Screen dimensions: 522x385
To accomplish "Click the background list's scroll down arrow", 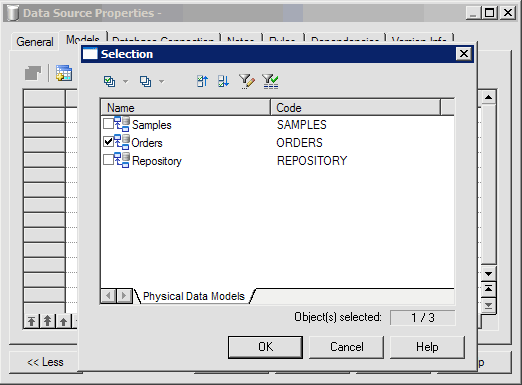I will click(489, 274).
